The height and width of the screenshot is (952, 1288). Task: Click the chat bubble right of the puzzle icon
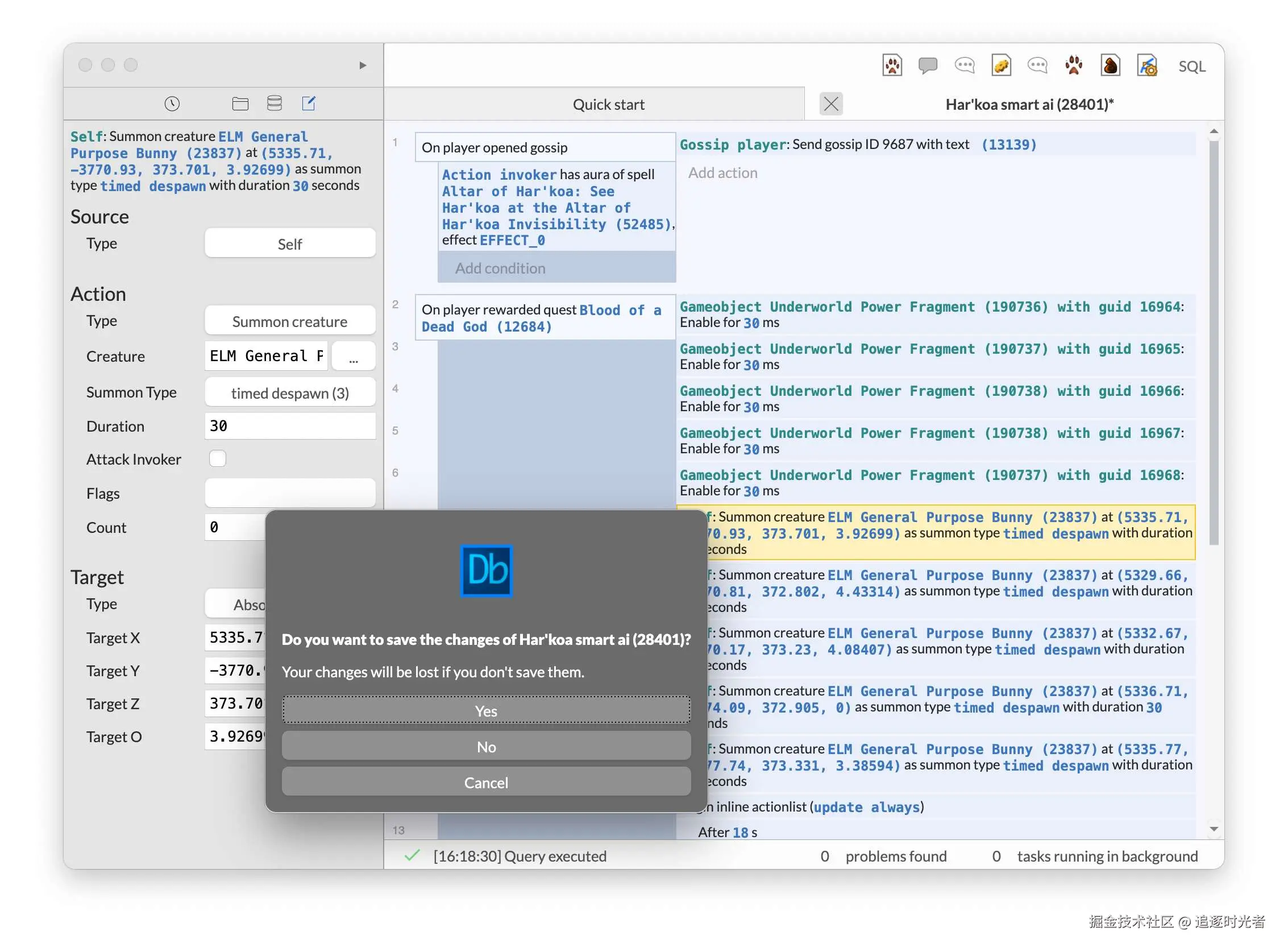[x=1038, y=66]
